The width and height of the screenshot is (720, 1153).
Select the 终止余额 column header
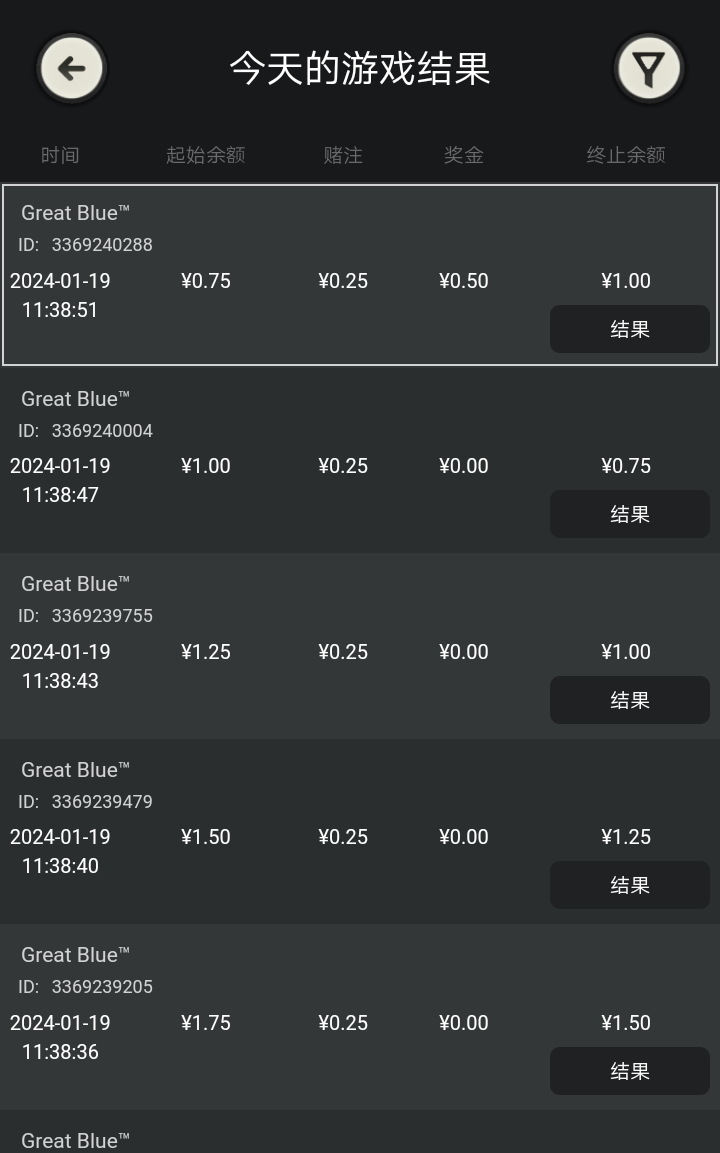pos(626,155)
